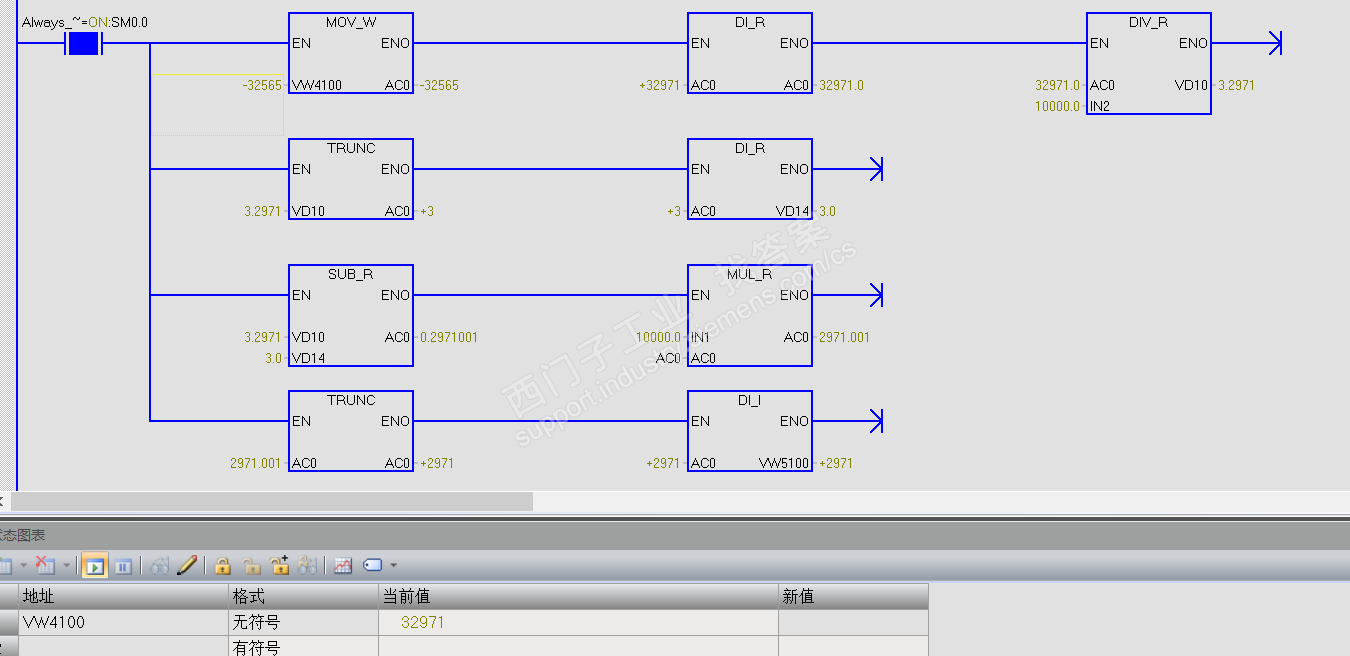Select the MOV_W instruction block
1350x656 pixels.
351,53
